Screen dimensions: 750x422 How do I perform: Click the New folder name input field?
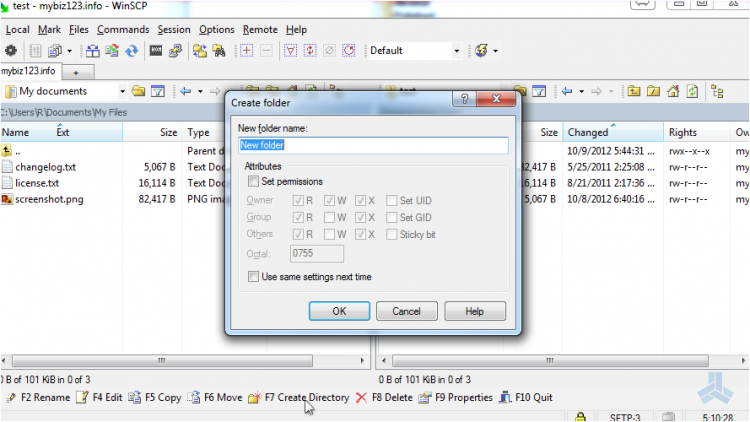[373, 145]
